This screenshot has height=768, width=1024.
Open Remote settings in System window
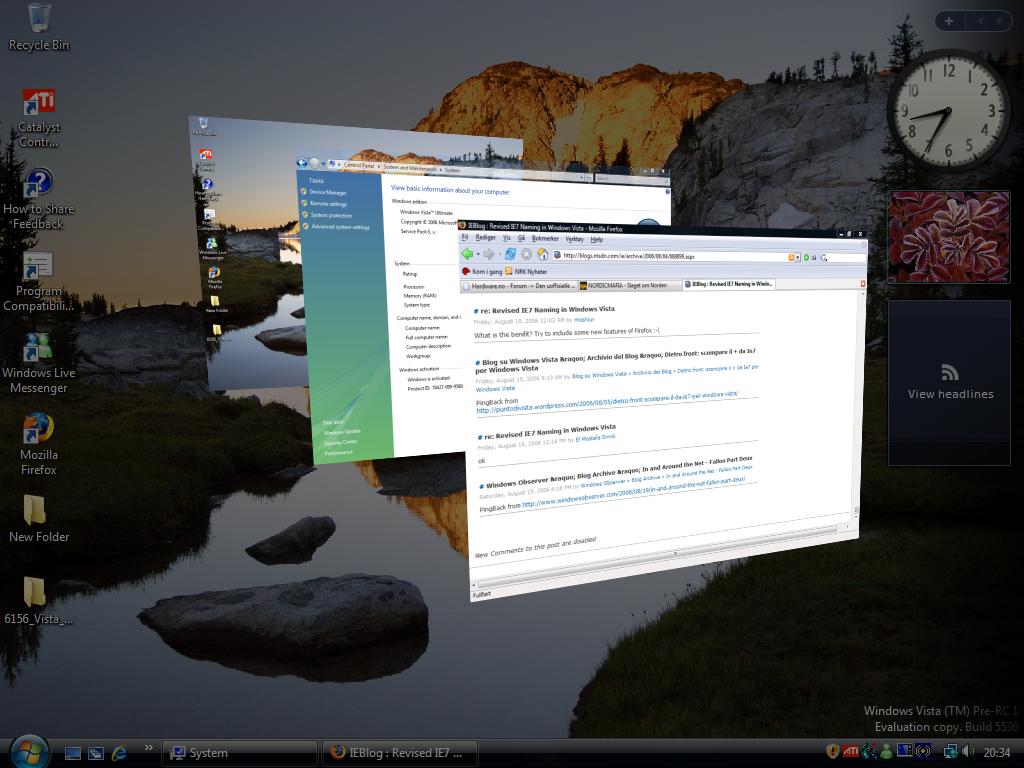(x=328, y=204)
